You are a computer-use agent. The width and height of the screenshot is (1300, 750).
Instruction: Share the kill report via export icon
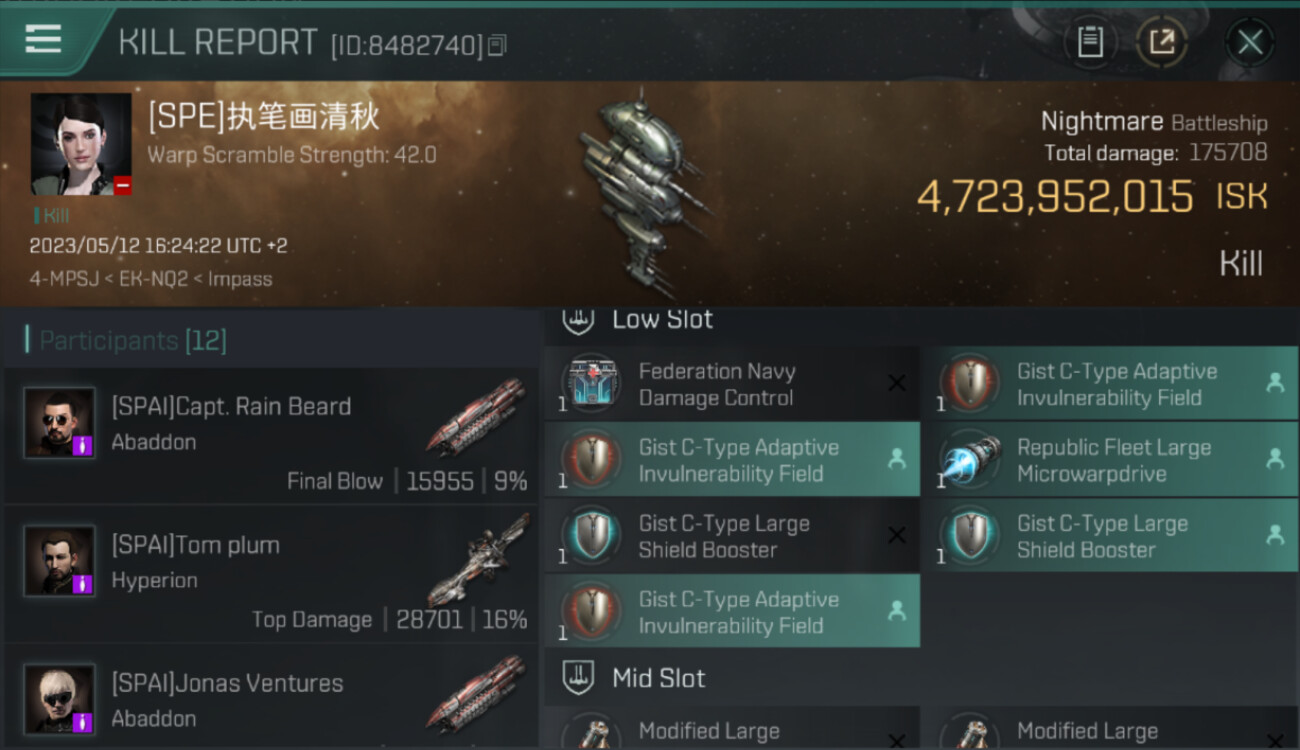tap(1161, 42)
